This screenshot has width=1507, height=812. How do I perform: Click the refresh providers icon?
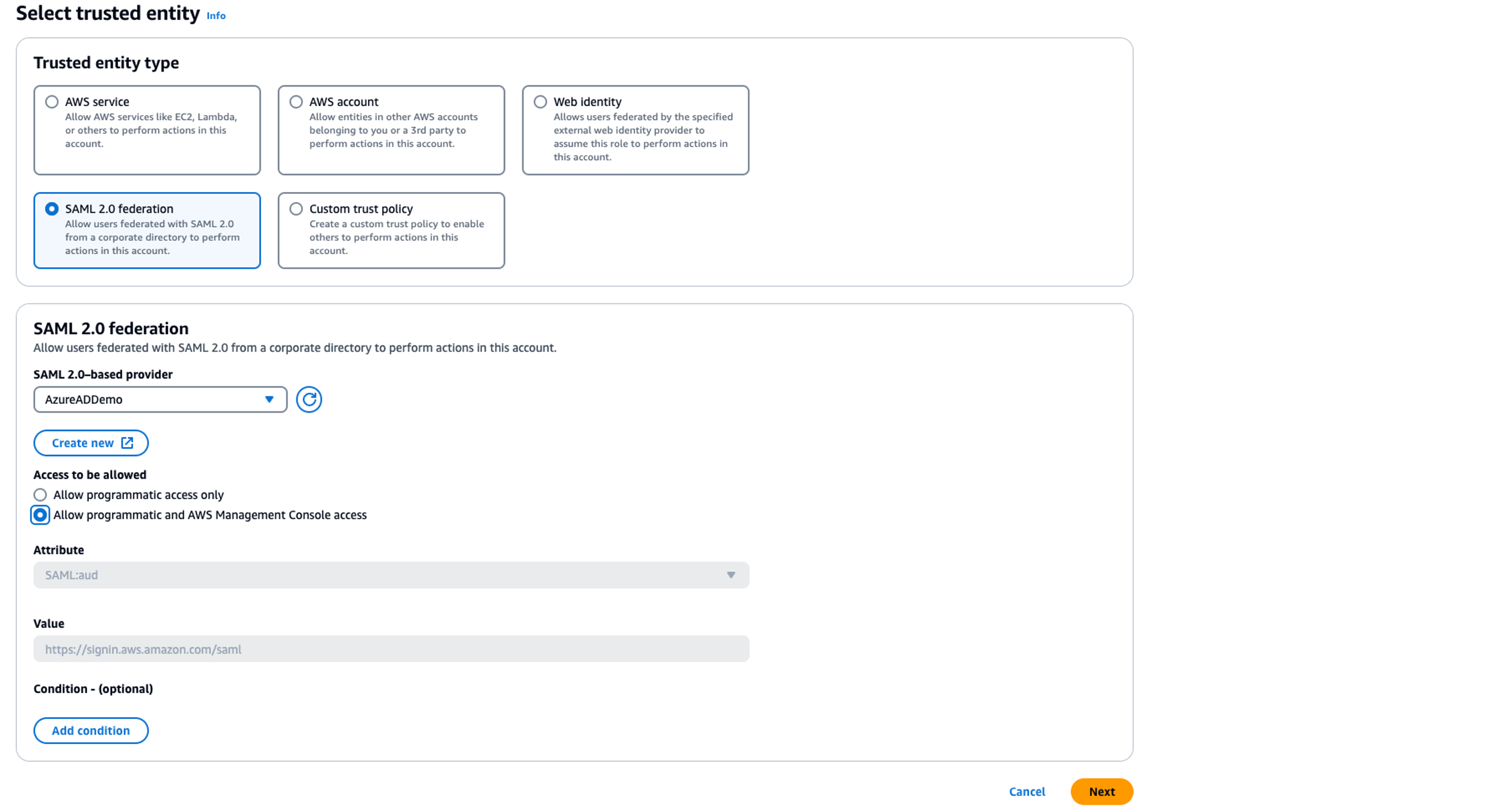tap(308, 399)
